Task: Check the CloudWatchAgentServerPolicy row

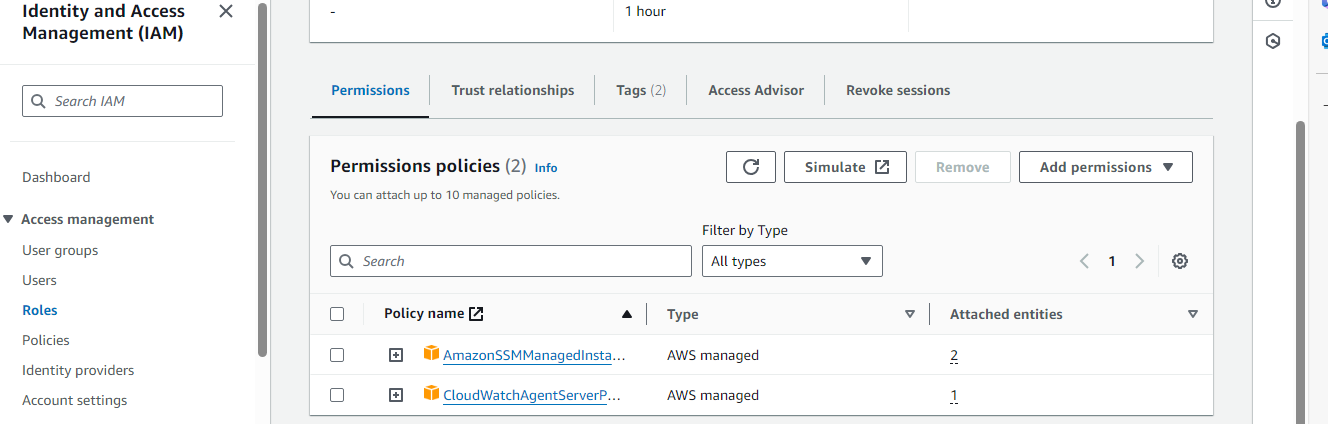Action: (x=337, y=395)
